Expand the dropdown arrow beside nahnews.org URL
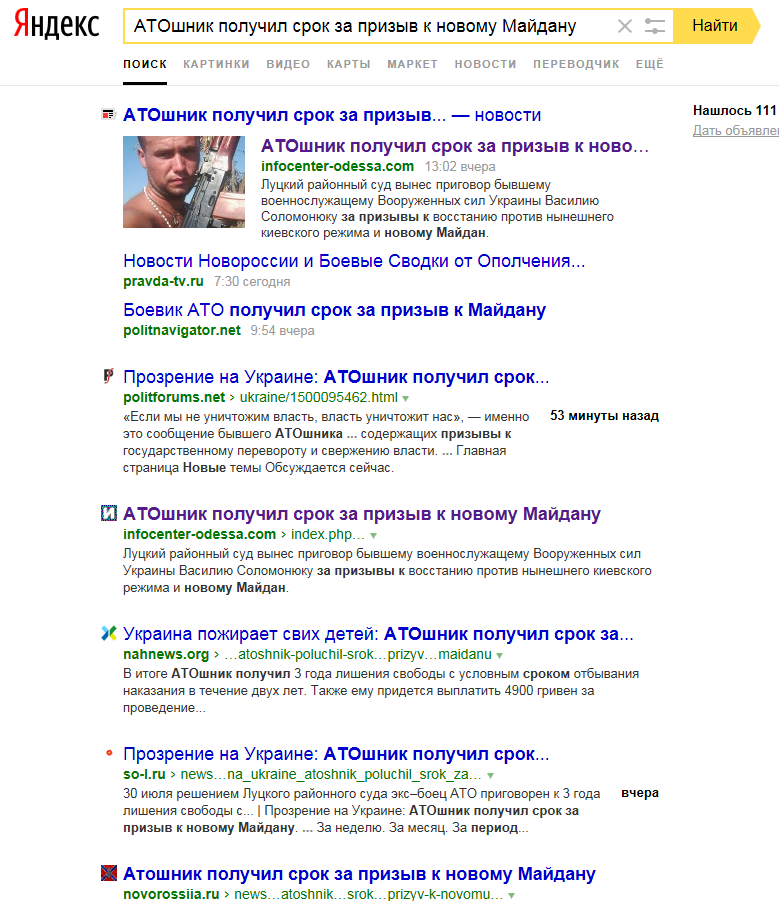Screen dimensions: 779x901 pyautogui.click(x=499, y=656)
